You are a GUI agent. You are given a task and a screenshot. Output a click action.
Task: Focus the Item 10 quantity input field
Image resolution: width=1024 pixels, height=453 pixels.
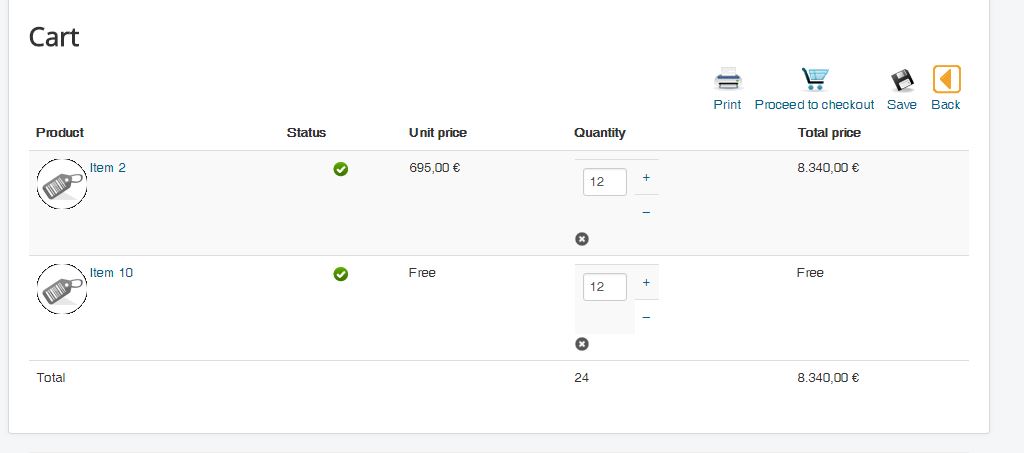tap(604, 287)
